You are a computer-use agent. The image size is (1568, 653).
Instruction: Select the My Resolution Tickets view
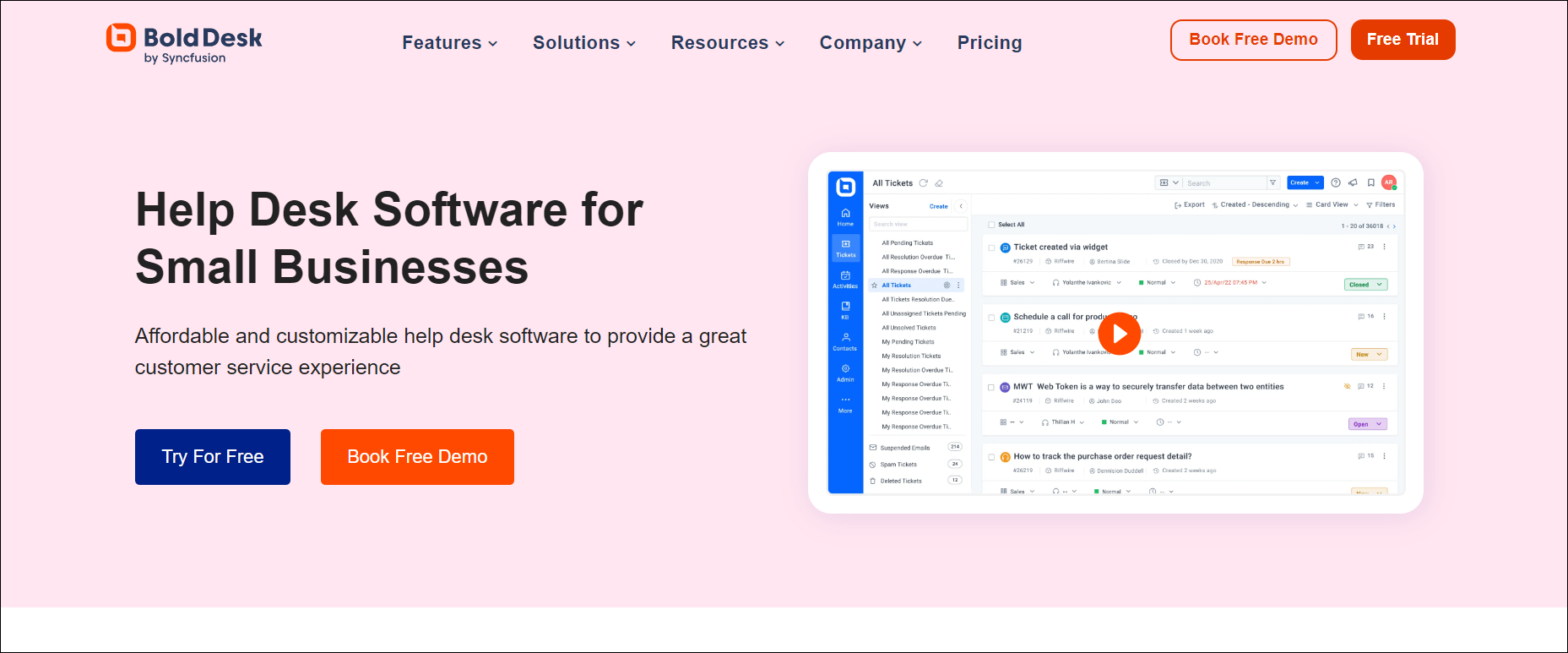click(911, 356)
